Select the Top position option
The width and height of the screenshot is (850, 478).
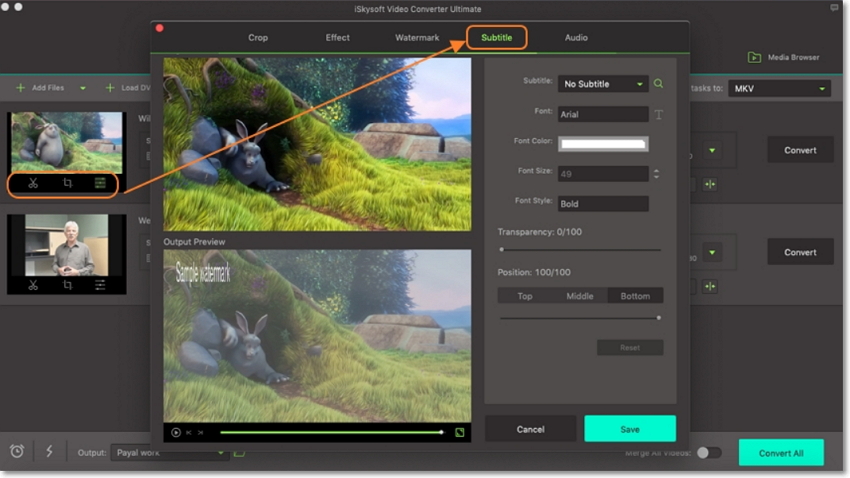(524, 296)
